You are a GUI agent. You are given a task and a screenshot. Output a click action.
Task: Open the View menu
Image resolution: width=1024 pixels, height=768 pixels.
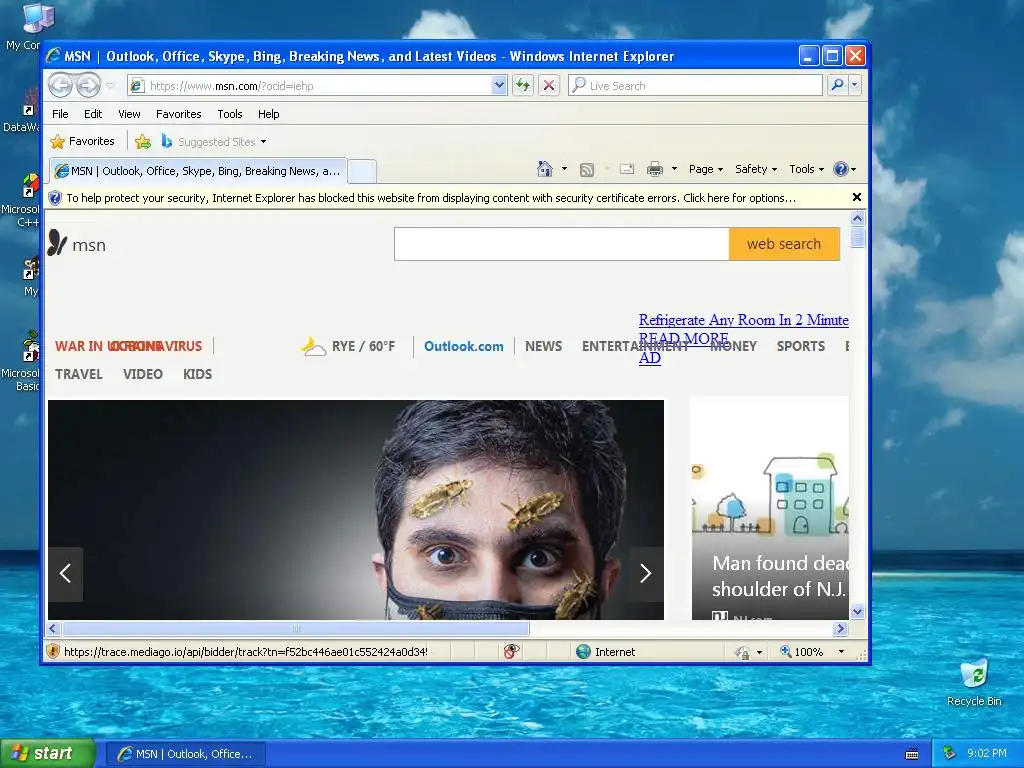coord(129,114)
